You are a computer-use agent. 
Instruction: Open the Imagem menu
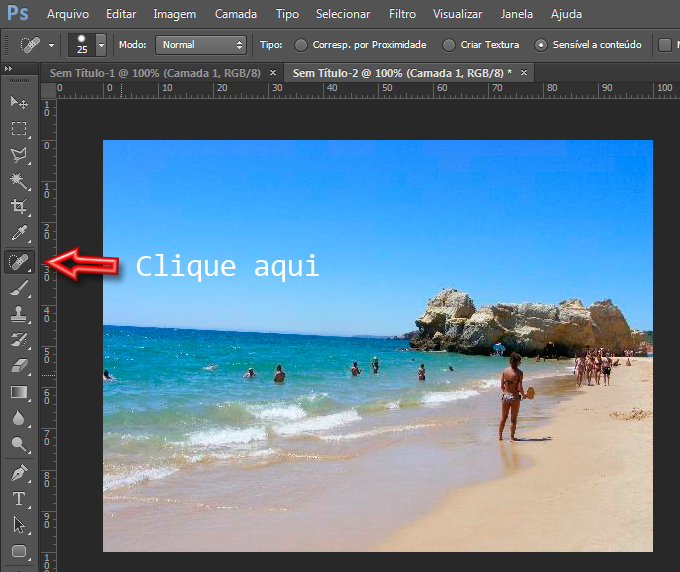(174, 14)
